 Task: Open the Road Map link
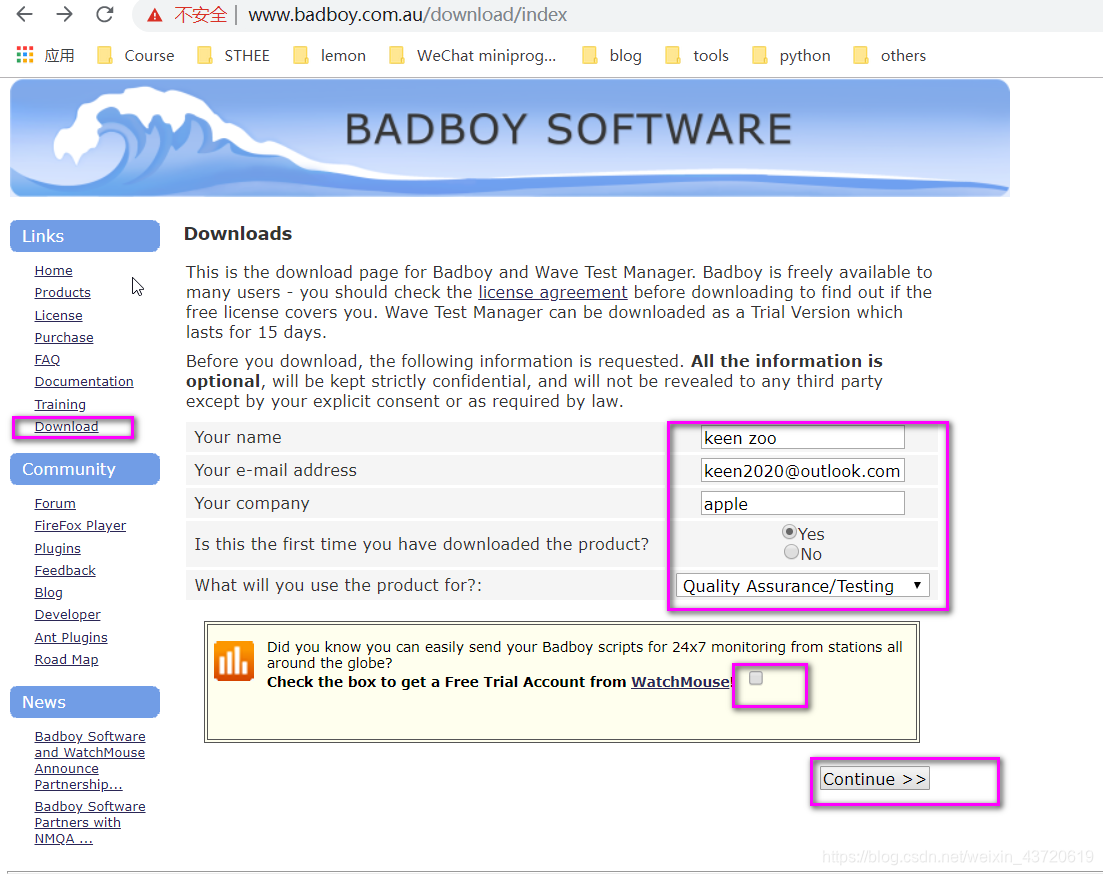pos(66,660)
